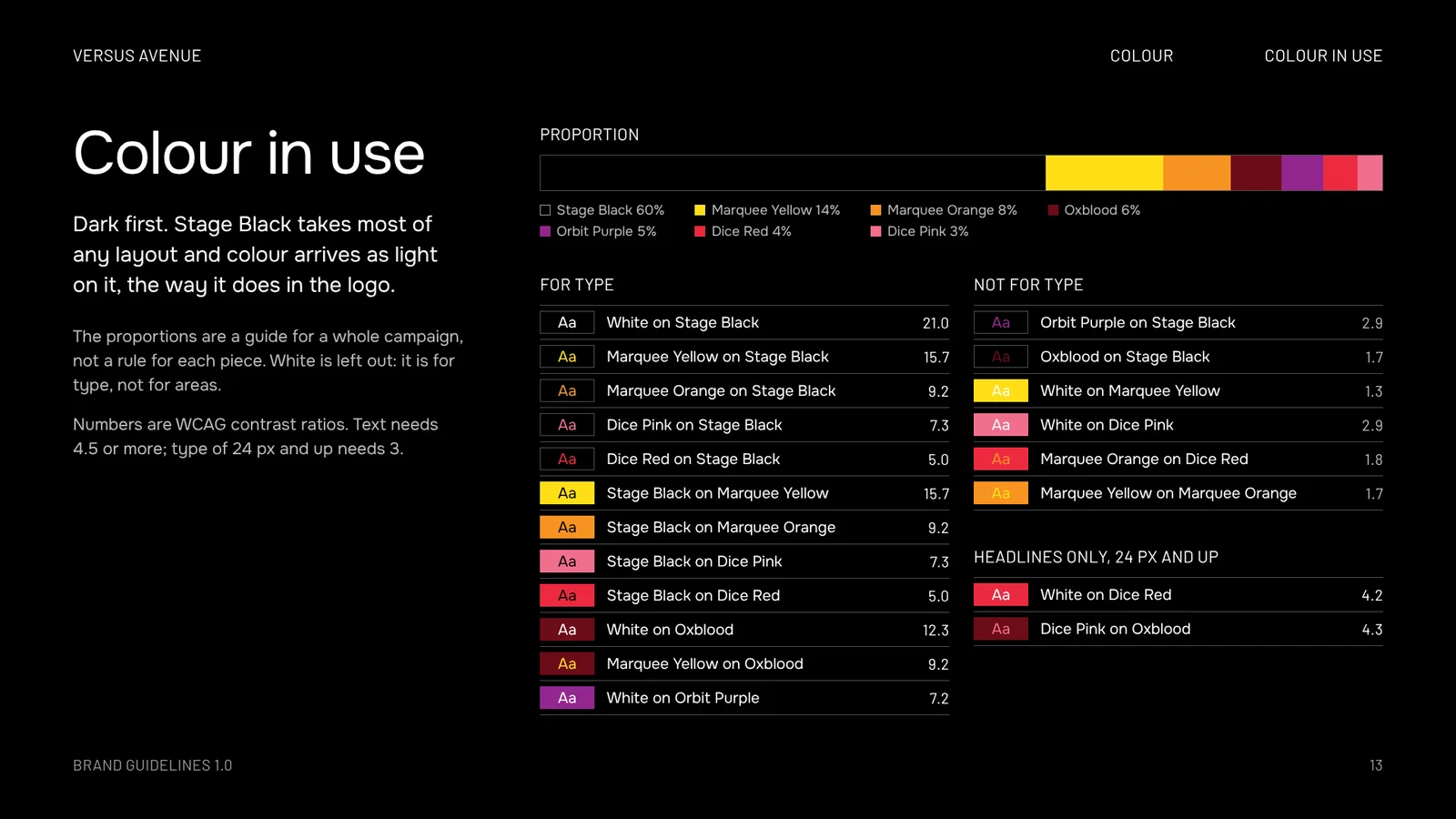Select the Dice Red segment in proportion bar

1340,173
